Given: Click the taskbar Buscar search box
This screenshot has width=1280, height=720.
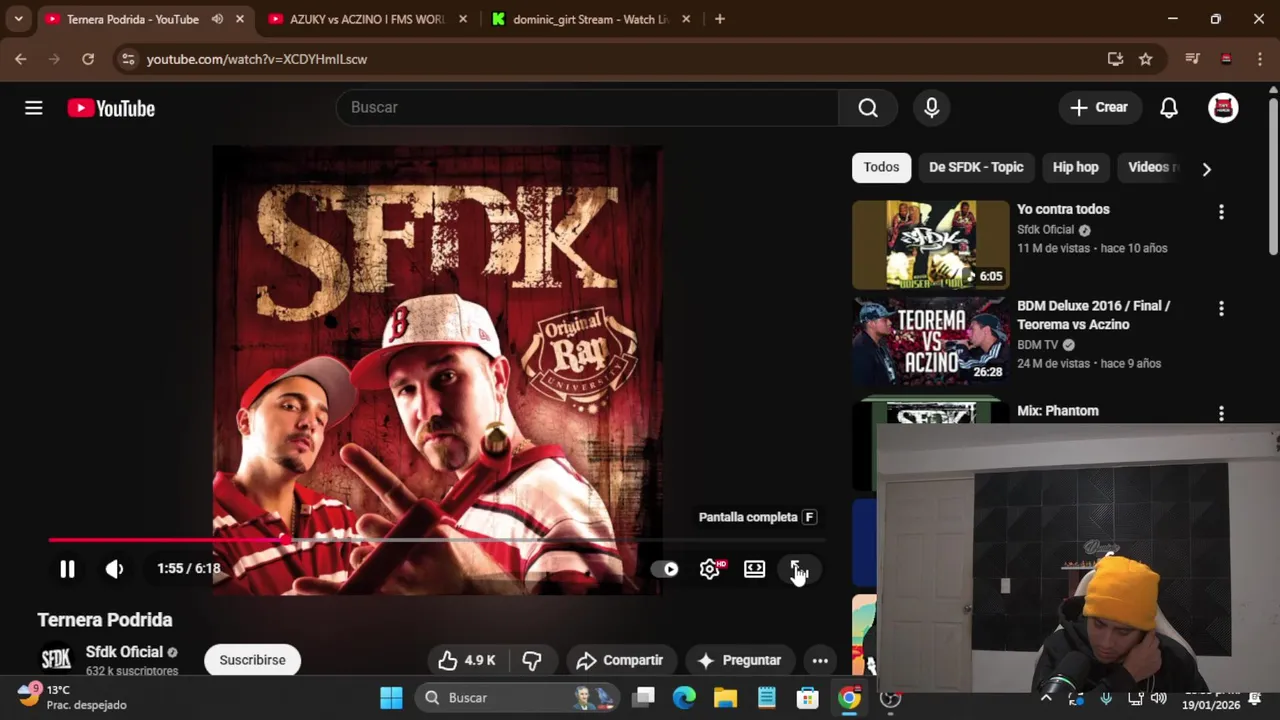Looking at the screenshot, I should coord(515,698).
